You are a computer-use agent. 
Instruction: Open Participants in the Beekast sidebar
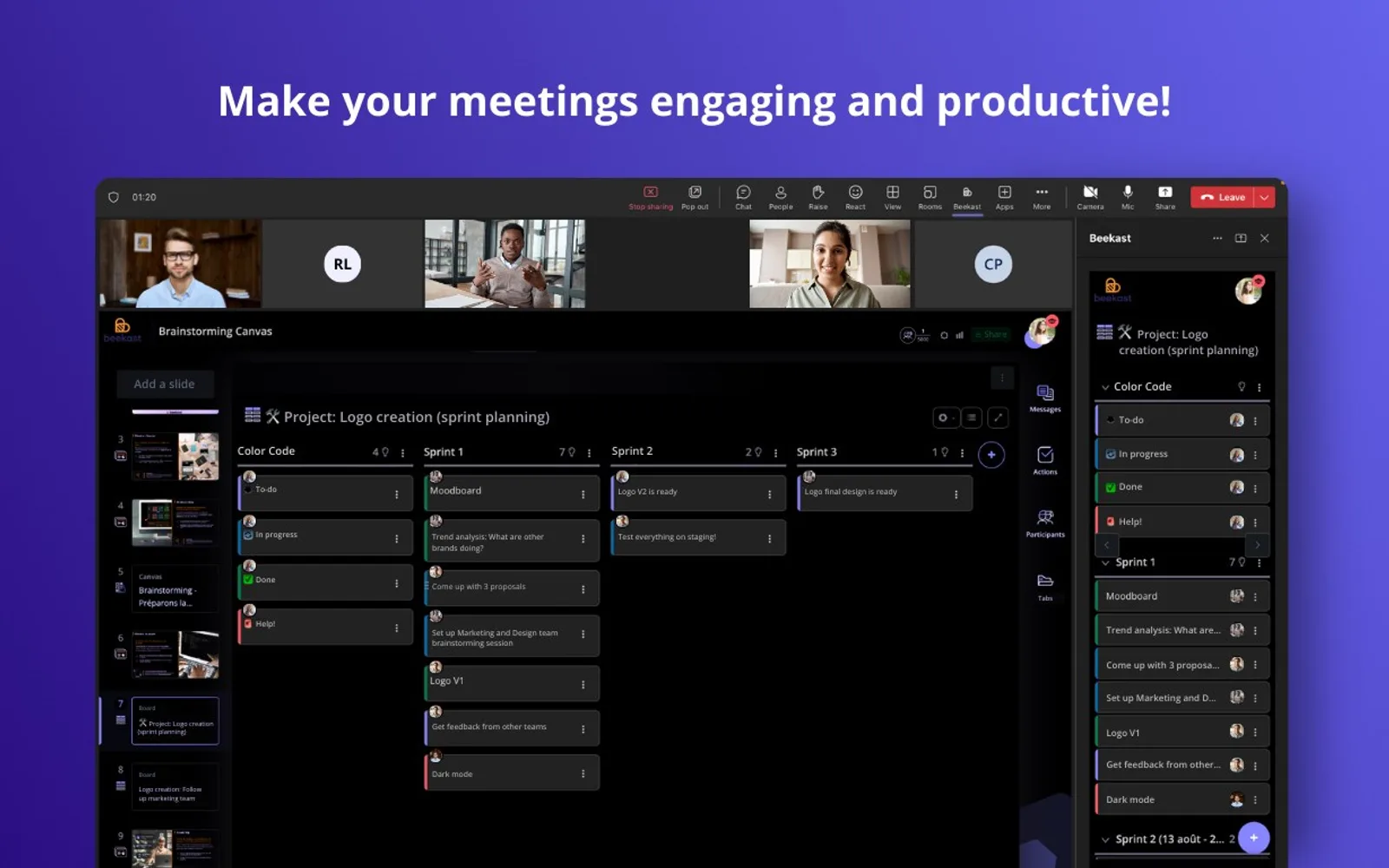(x=1045, y=523)
